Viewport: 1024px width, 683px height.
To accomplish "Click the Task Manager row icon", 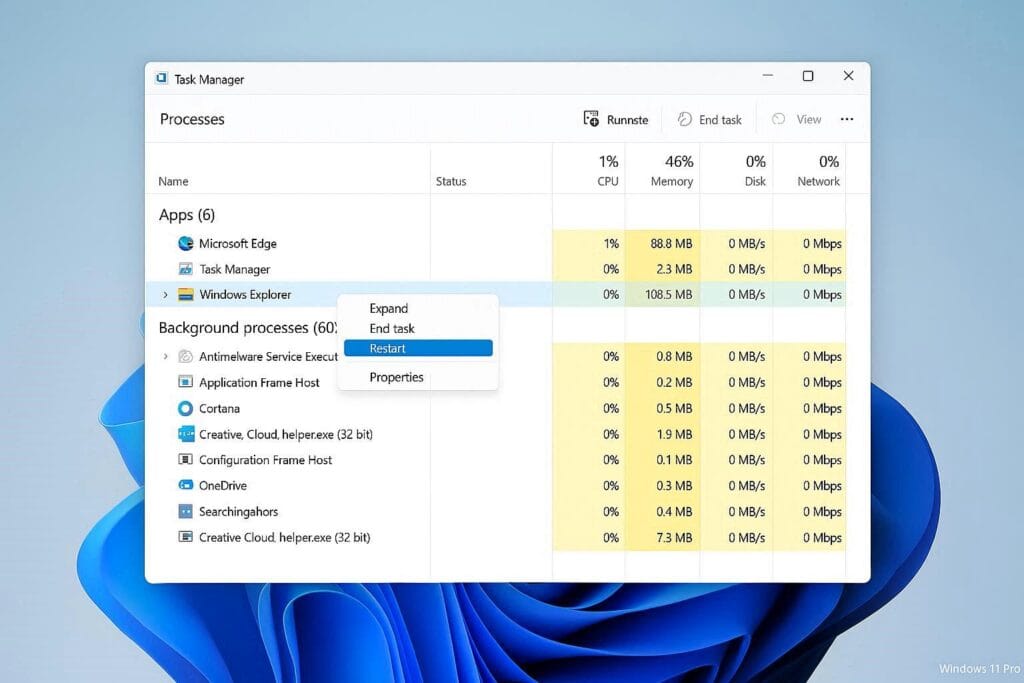I will pos(185,269).
